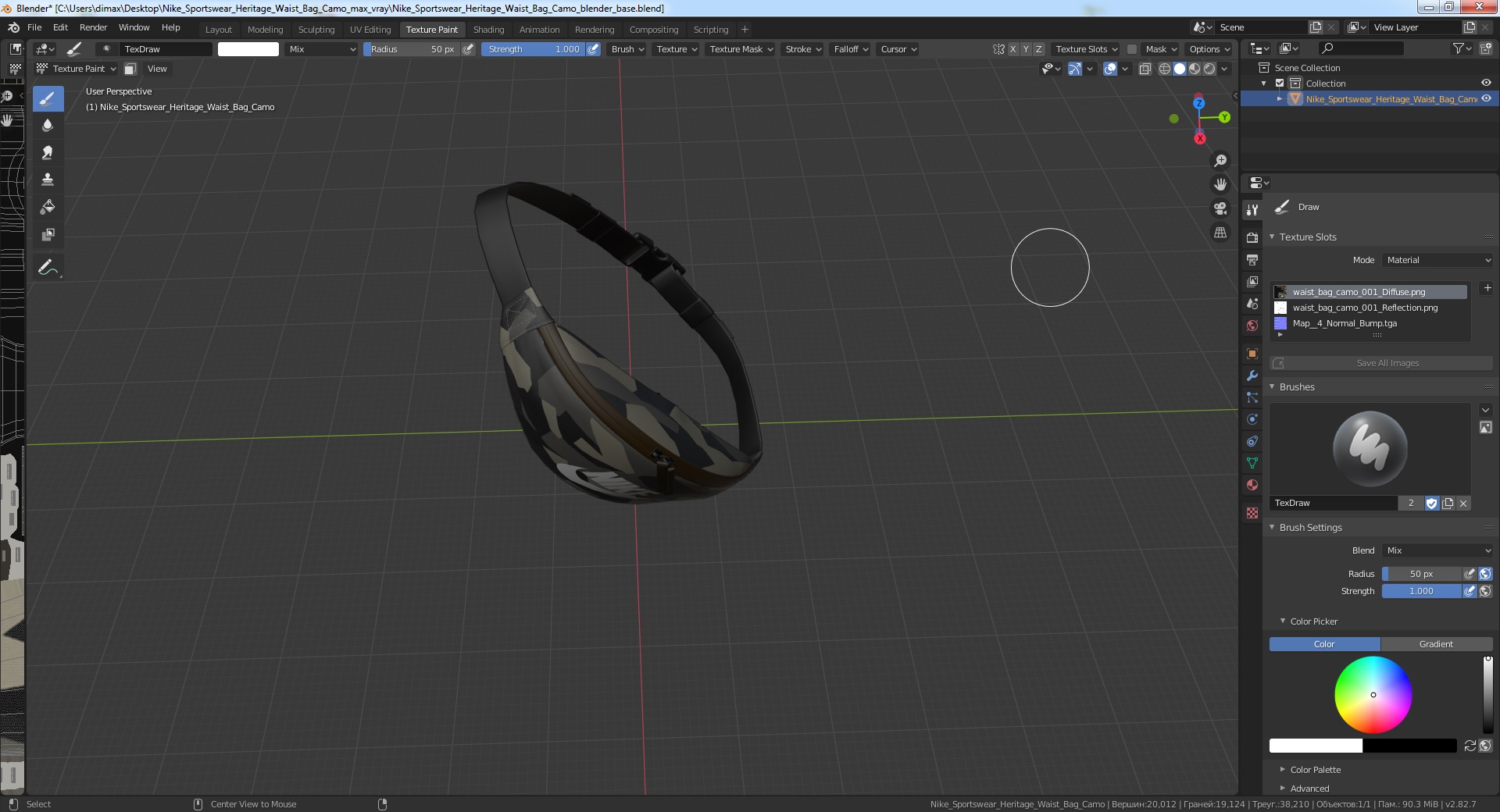The image size is (1500, 812).
Task: Click the viewport pan hand icon
Action: click(1220, 185)
